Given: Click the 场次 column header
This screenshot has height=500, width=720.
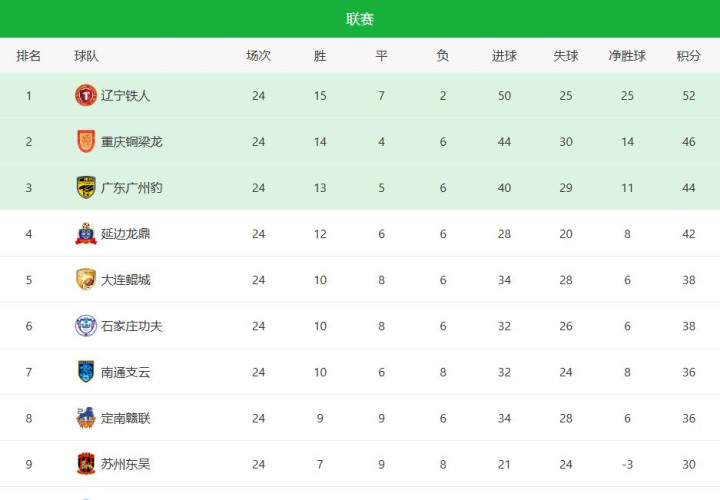Looking at the screenshot, I should (x=258, y=56).
